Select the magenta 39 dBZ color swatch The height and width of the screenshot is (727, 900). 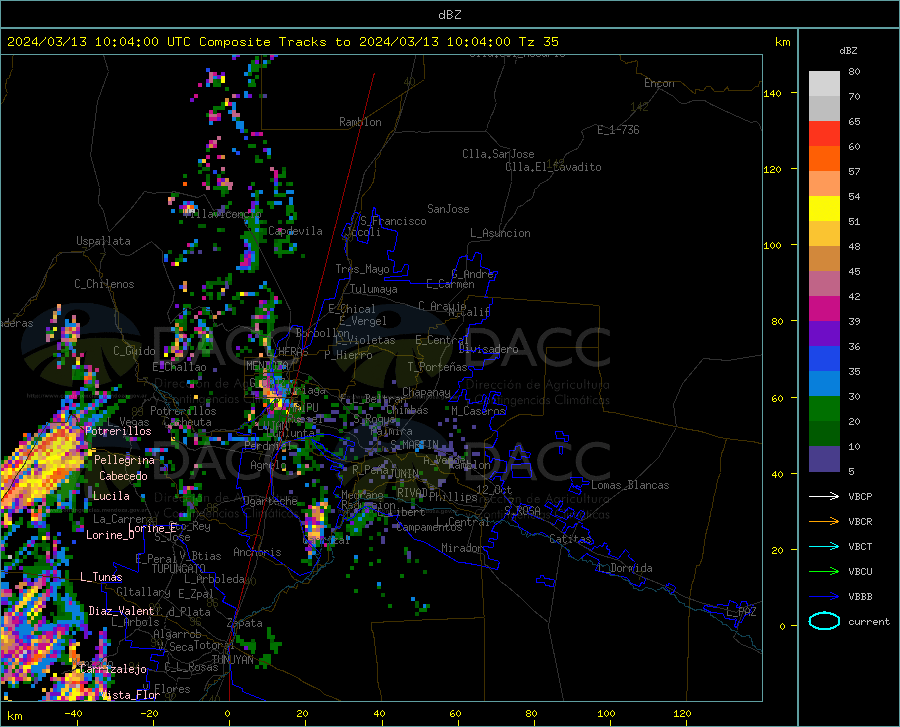pos(824,309)
